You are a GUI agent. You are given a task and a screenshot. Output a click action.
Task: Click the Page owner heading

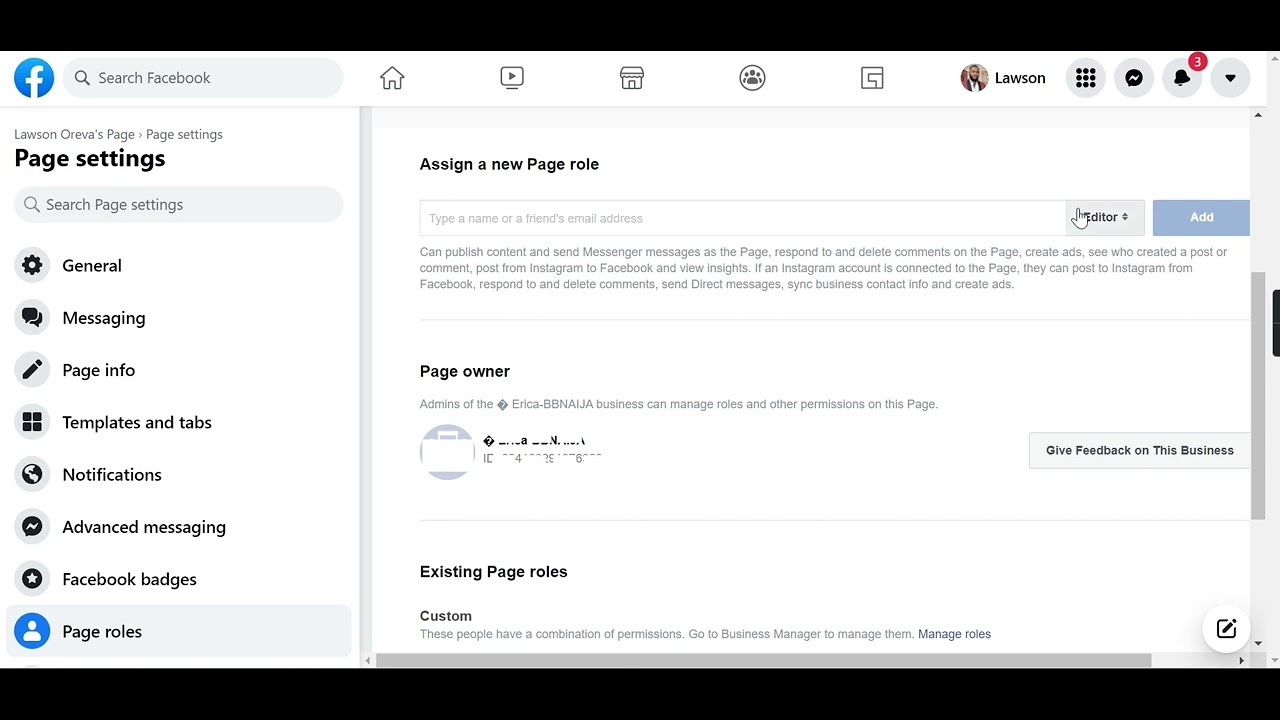point(465,371)
